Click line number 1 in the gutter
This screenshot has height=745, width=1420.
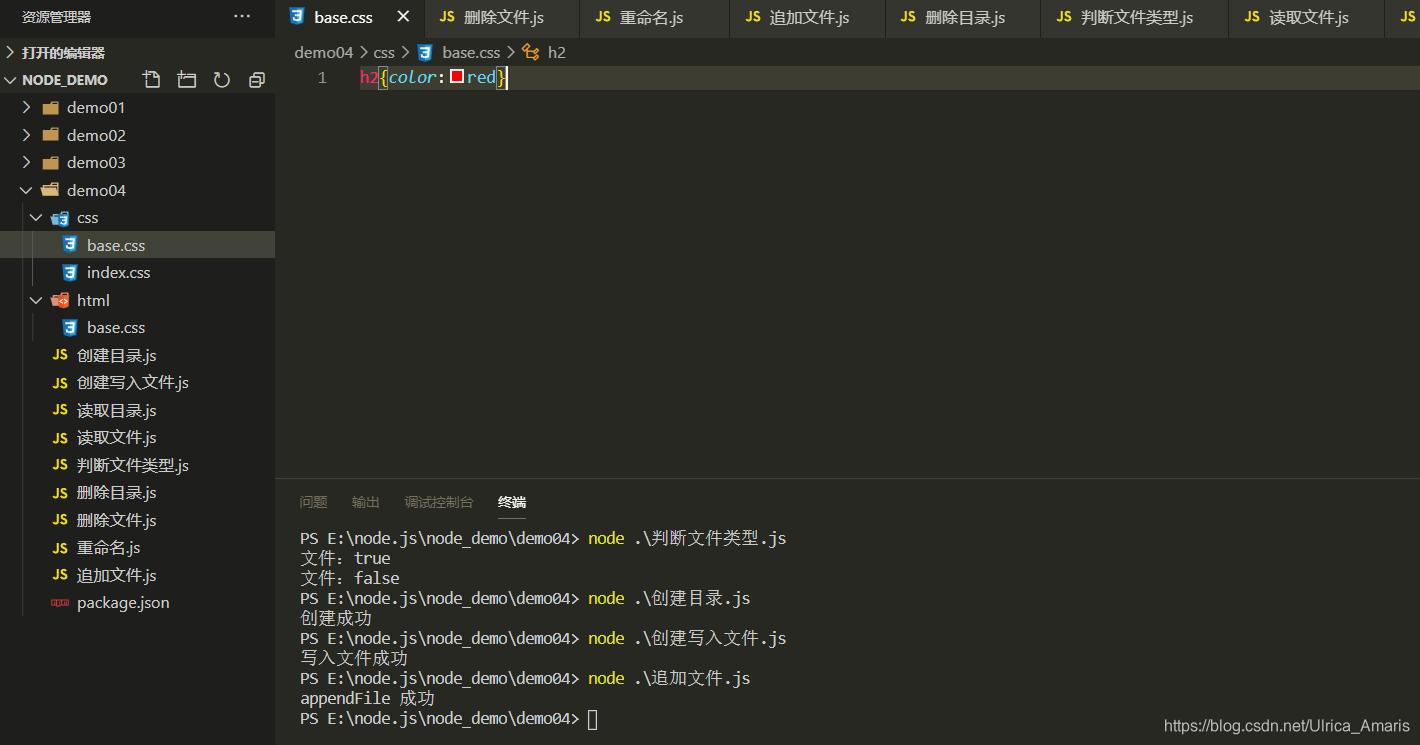pos(322,77)
